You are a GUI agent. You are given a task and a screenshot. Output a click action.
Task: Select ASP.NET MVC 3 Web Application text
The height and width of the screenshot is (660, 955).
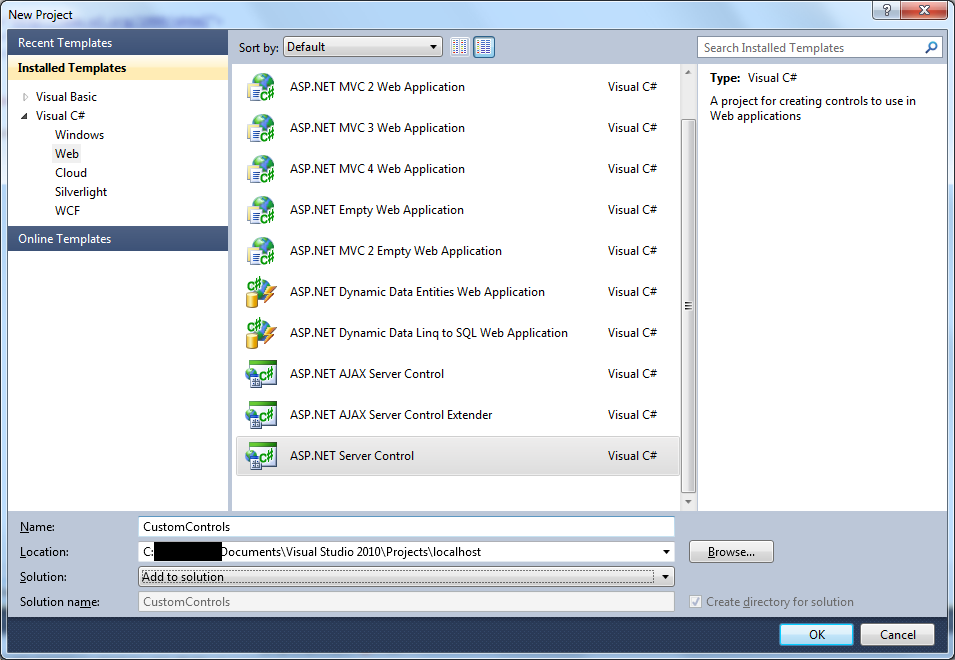(377, 128)
